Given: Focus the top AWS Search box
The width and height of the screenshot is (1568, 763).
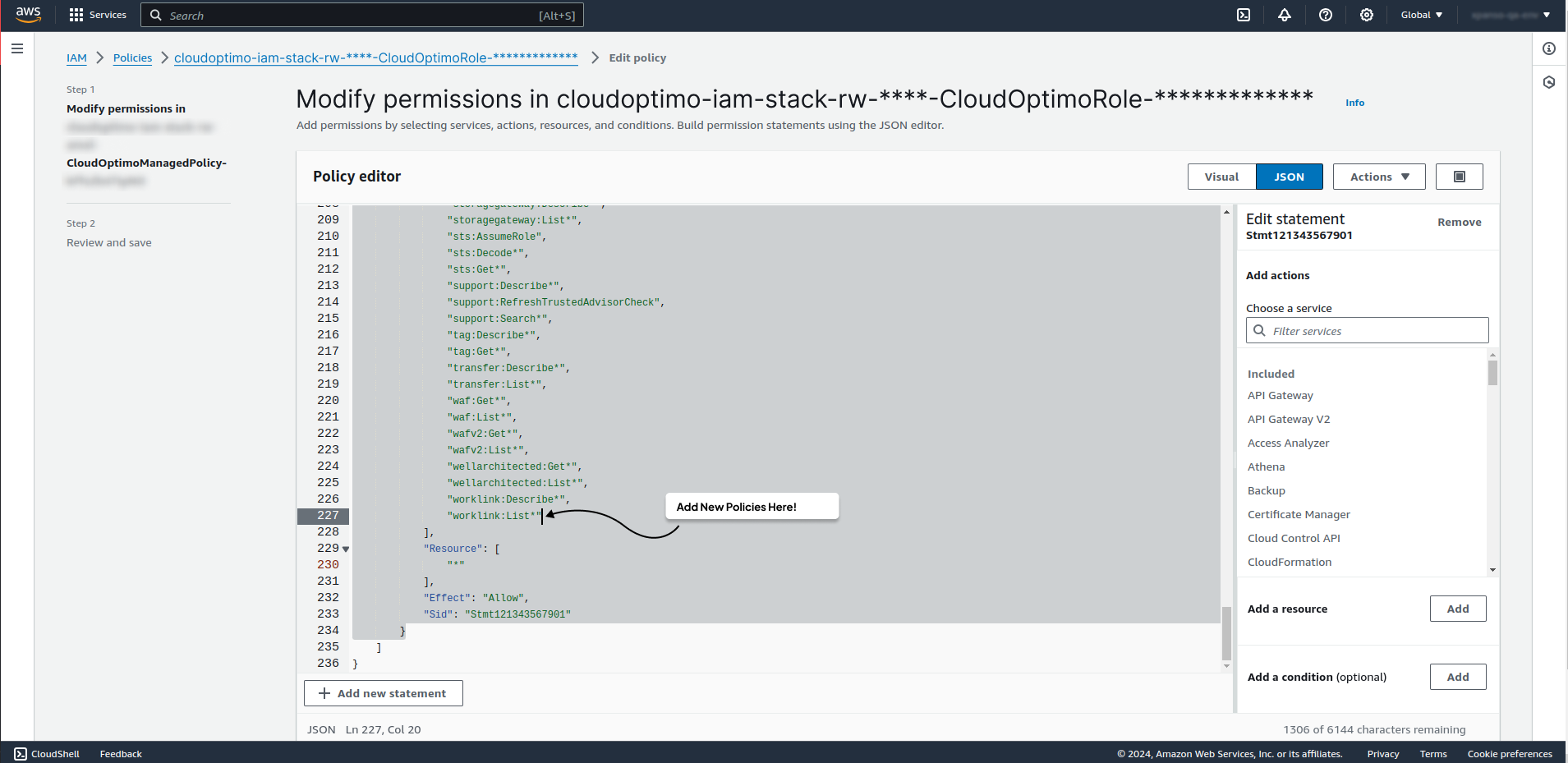Looking at the screenshot, I should tap(362, 15).
